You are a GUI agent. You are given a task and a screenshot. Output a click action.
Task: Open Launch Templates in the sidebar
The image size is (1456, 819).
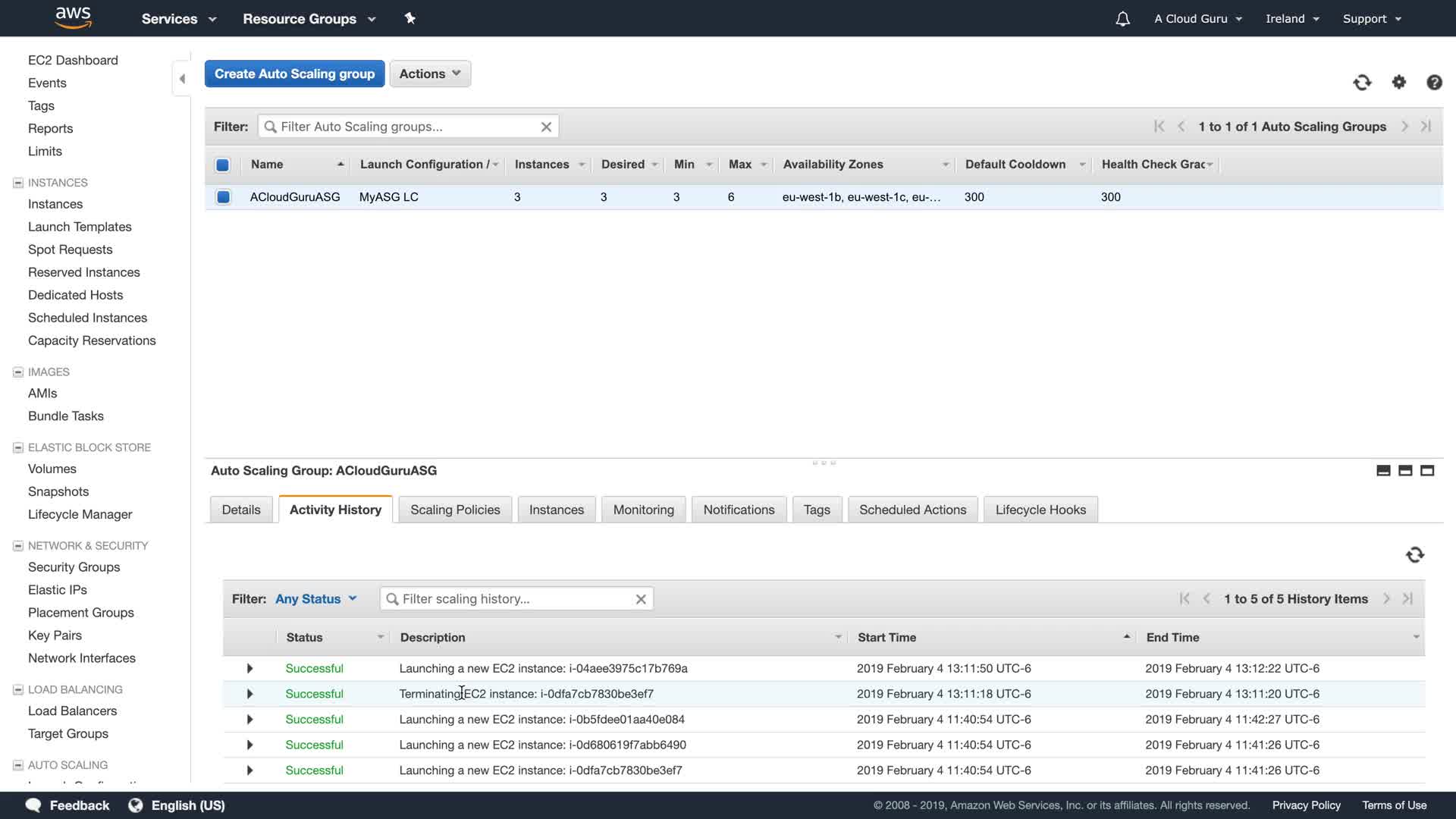coord(80,227)
